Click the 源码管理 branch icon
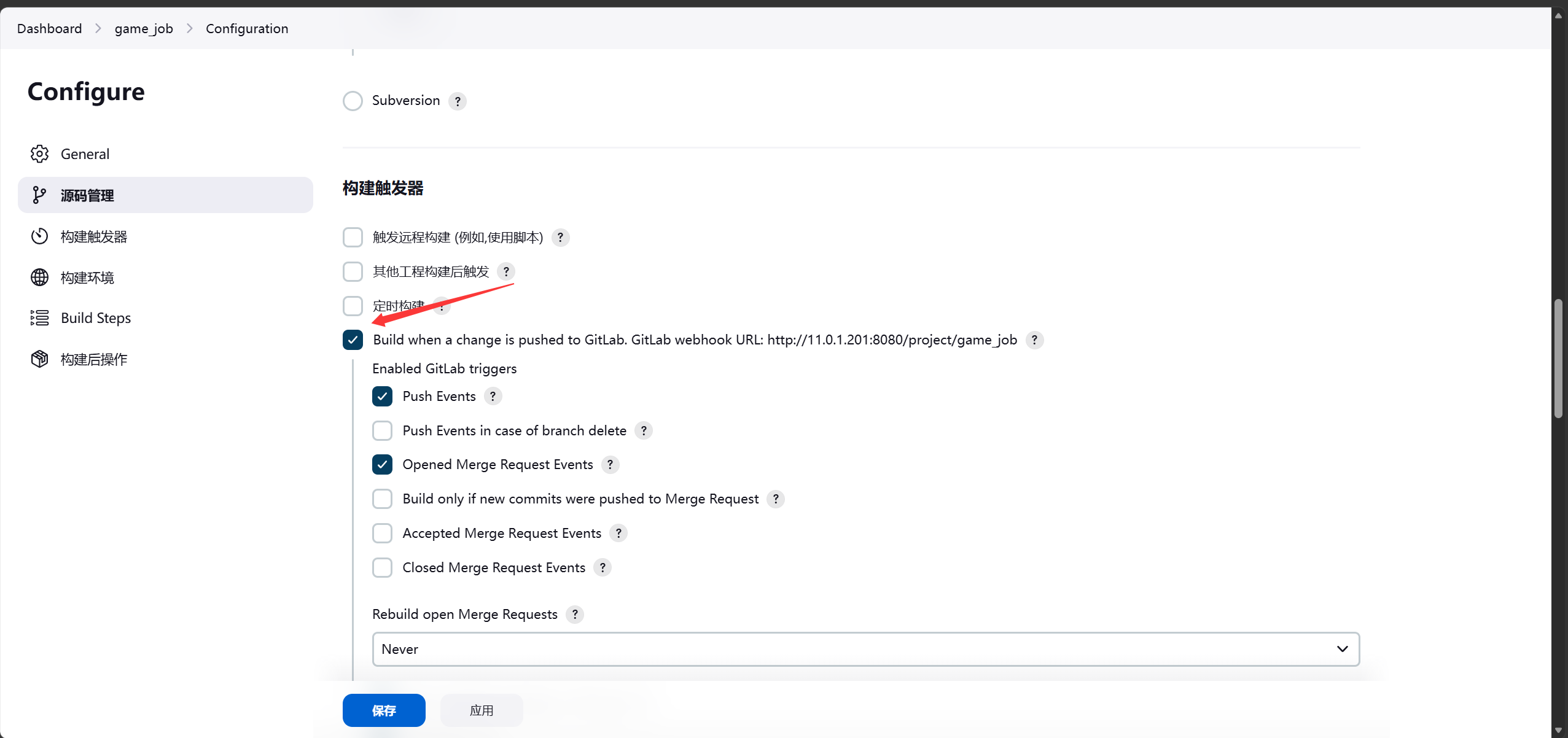The width and height of the screenshot is (1568, 738). click(x=39, y=195)
